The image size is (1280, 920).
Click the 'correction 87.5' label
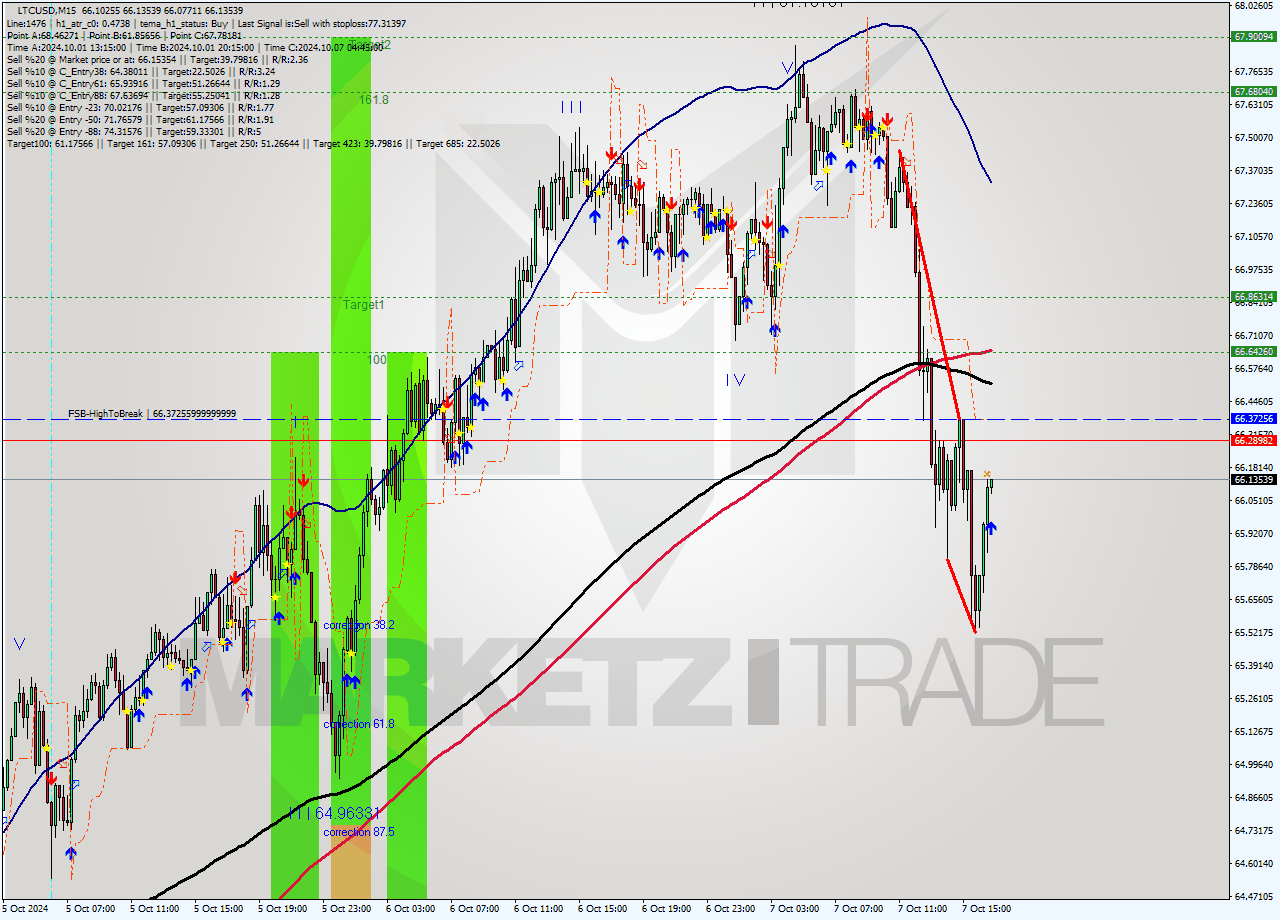click(x=359, y=832)
